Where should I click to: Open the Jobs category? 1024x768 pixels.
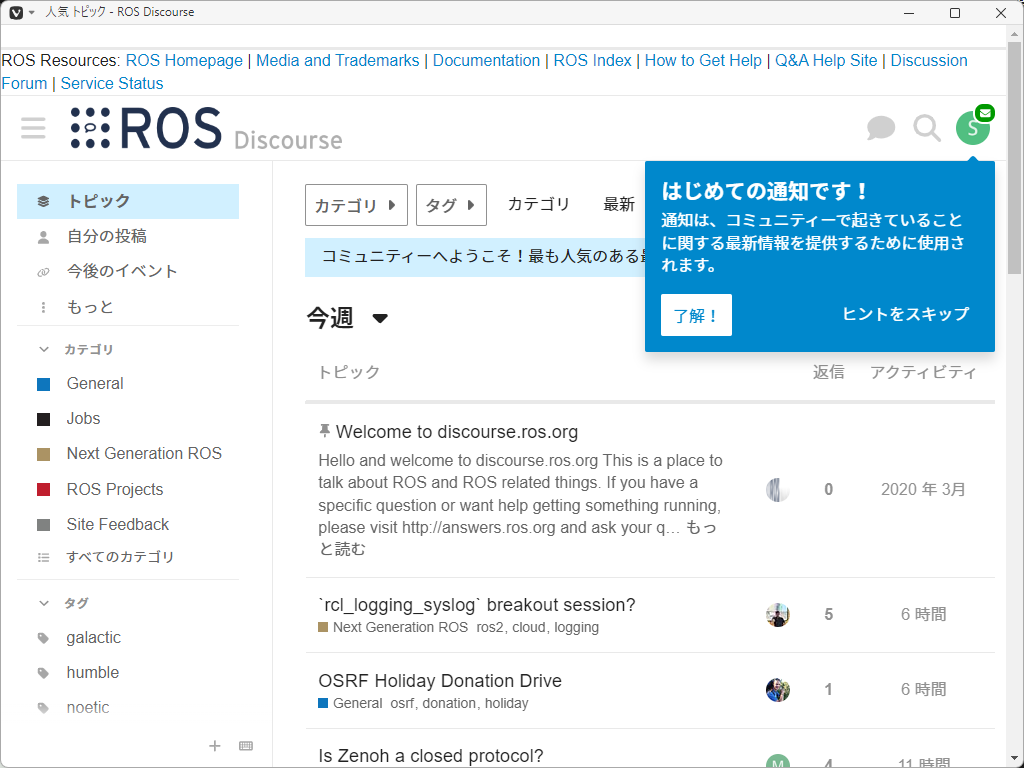click(x=84, y=419)
